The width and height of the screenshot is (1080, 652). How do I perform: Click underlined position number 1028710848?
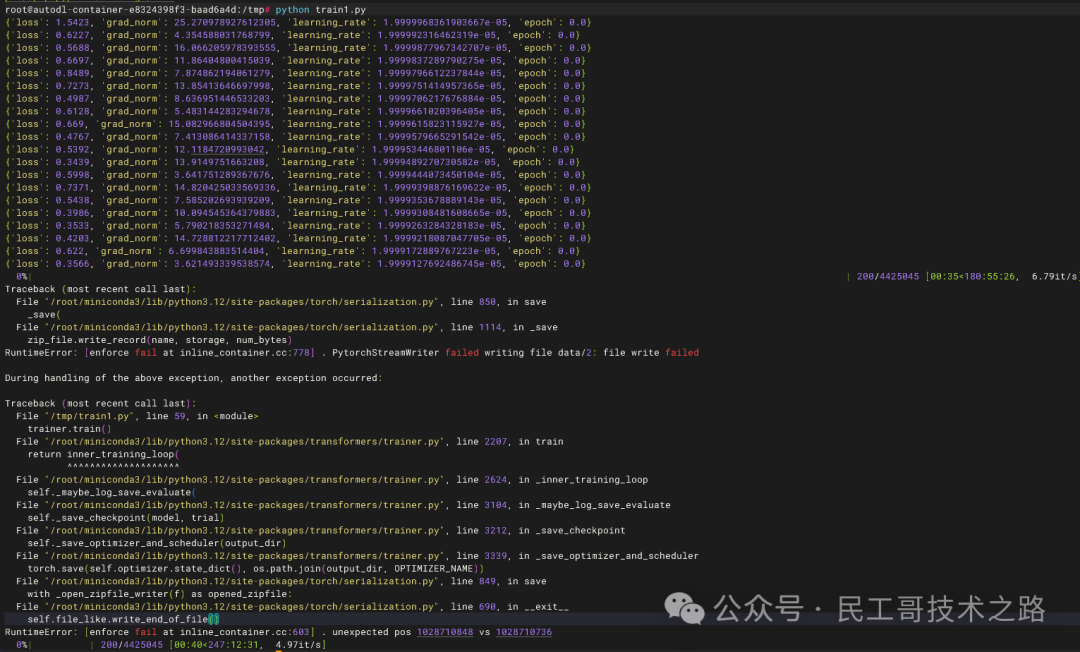pos(445,632)
